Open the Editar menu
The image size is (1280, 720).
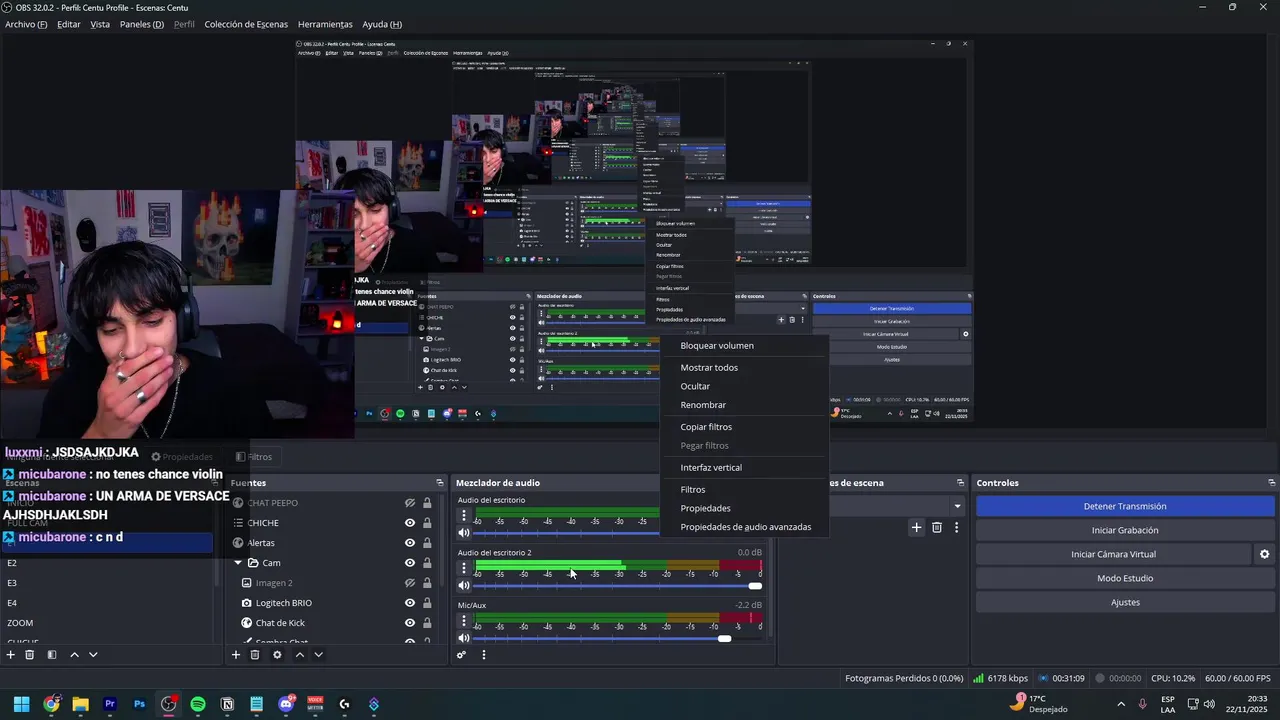(69, 24)
